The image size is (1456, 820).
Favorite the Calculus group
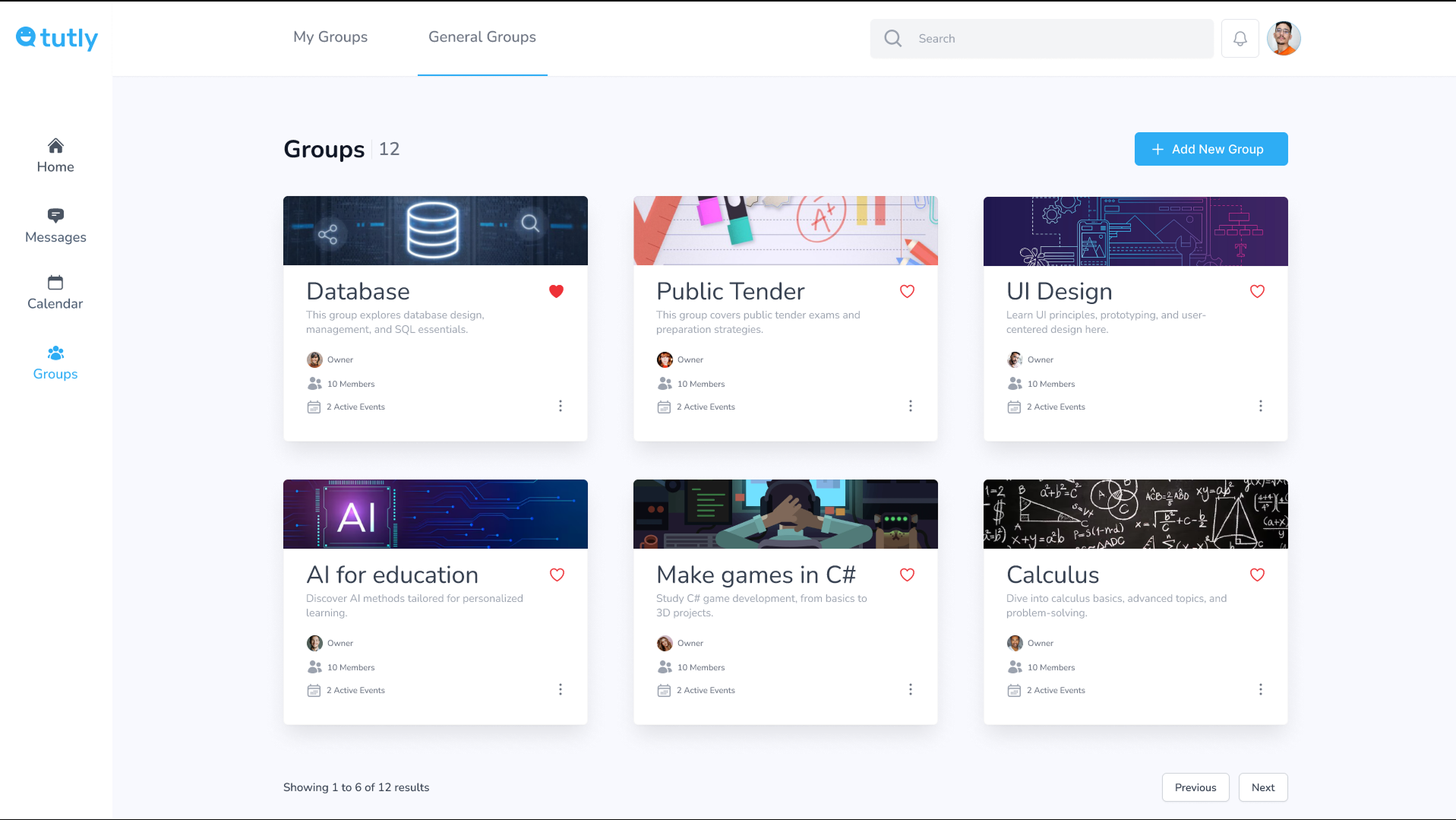[1257, 575]
